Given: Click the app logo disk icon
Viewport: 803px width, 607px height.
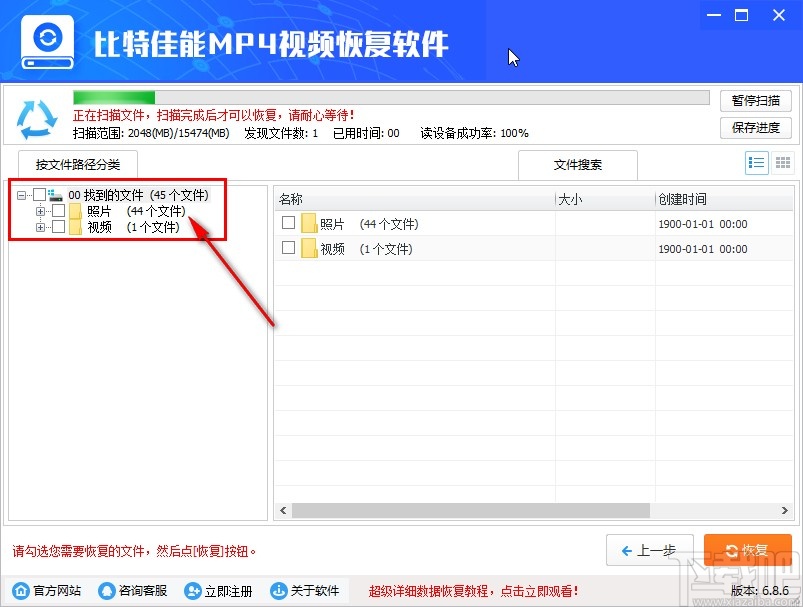Looking at the screenshot, I should point(48,42).
